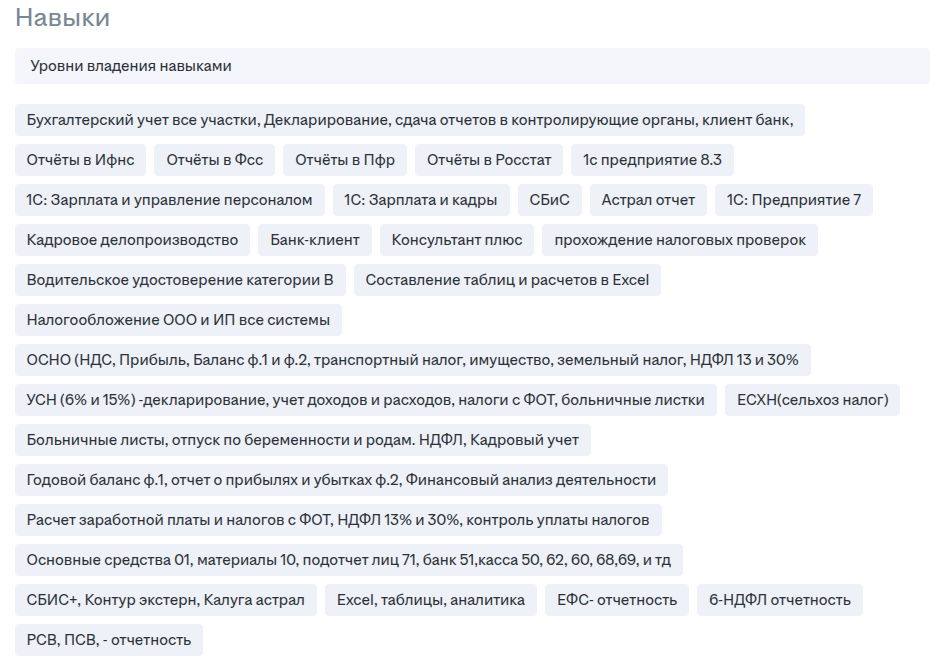Select the 'ЕСХН(сельхоз налог)' tag
936x668 pixels.
(x=812, y=400)
